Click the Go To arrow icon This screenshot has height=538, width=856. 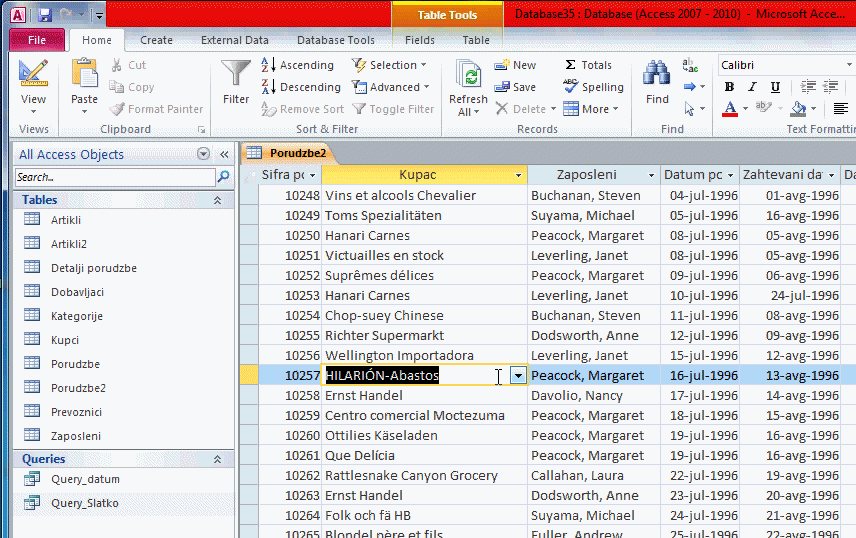689,87
